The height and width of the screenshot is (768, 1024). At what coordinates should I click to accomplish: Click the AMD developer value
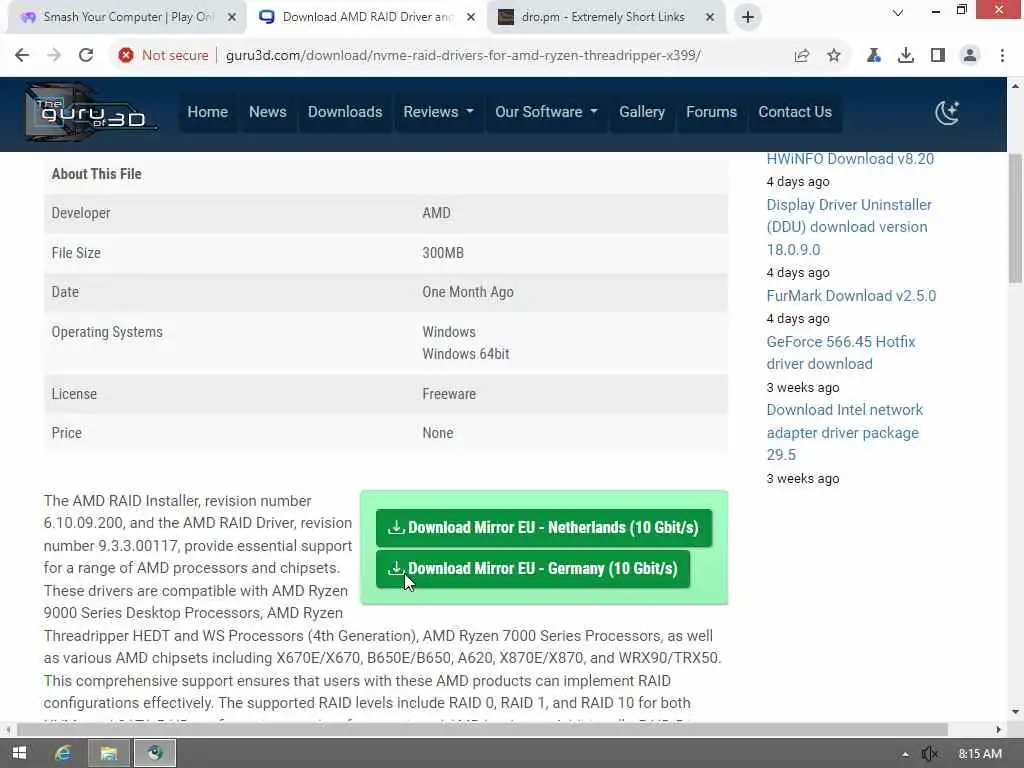(436, 213)
